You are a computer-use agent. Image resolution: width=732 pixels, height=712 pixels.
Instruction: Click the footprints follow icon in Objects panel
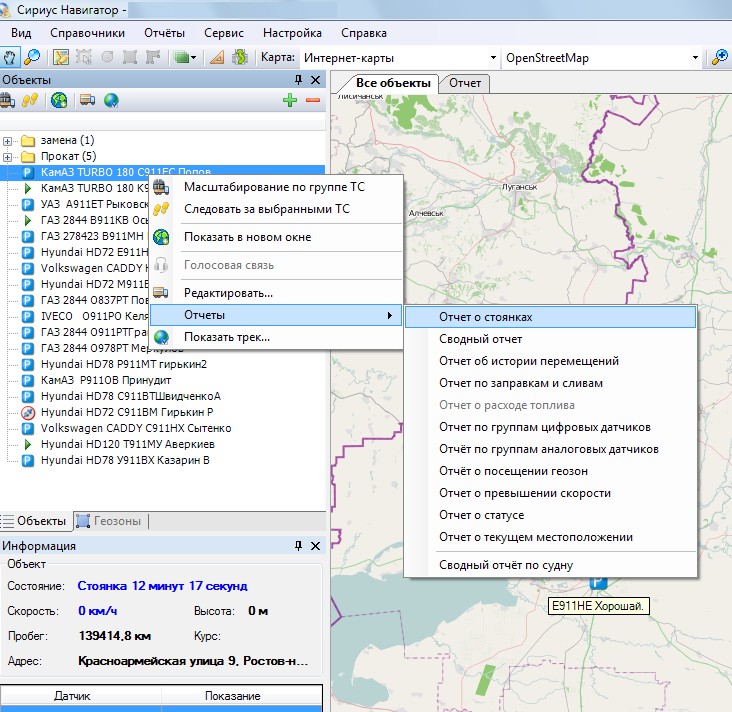click(x=31, y=100)
